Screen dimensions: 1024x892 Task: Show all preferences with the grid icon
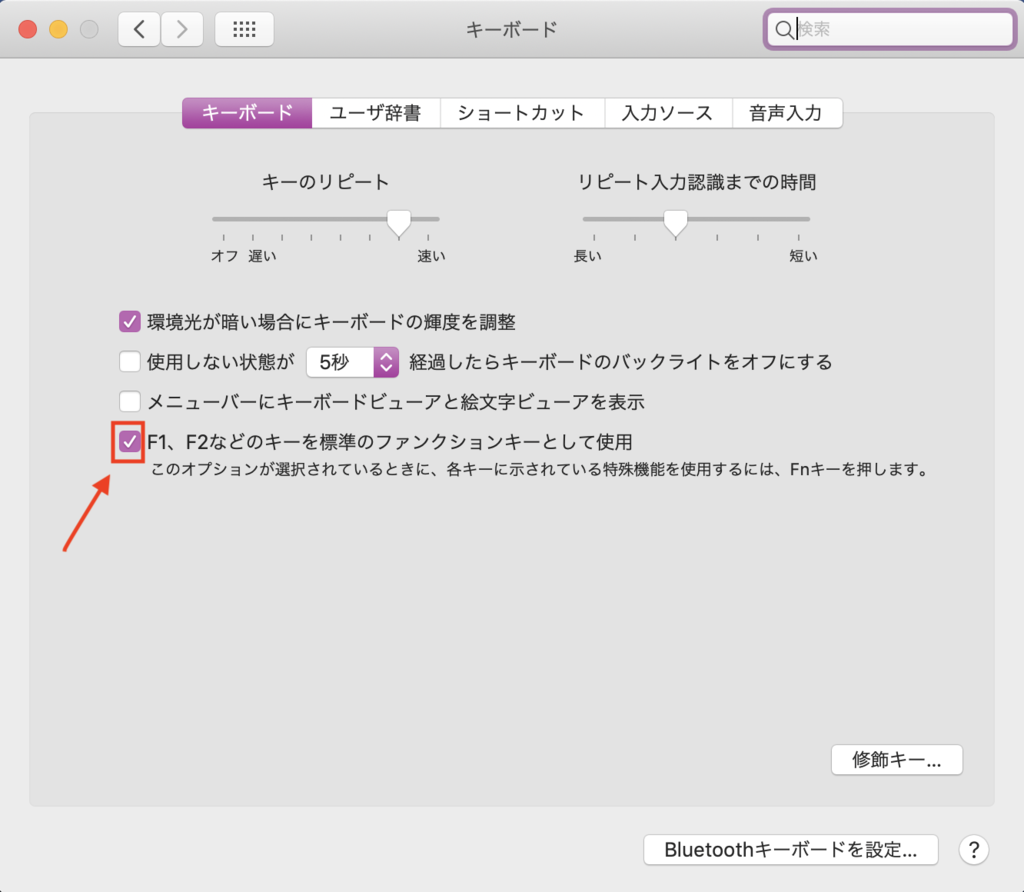pyautogui.click(x=244, y=29)
